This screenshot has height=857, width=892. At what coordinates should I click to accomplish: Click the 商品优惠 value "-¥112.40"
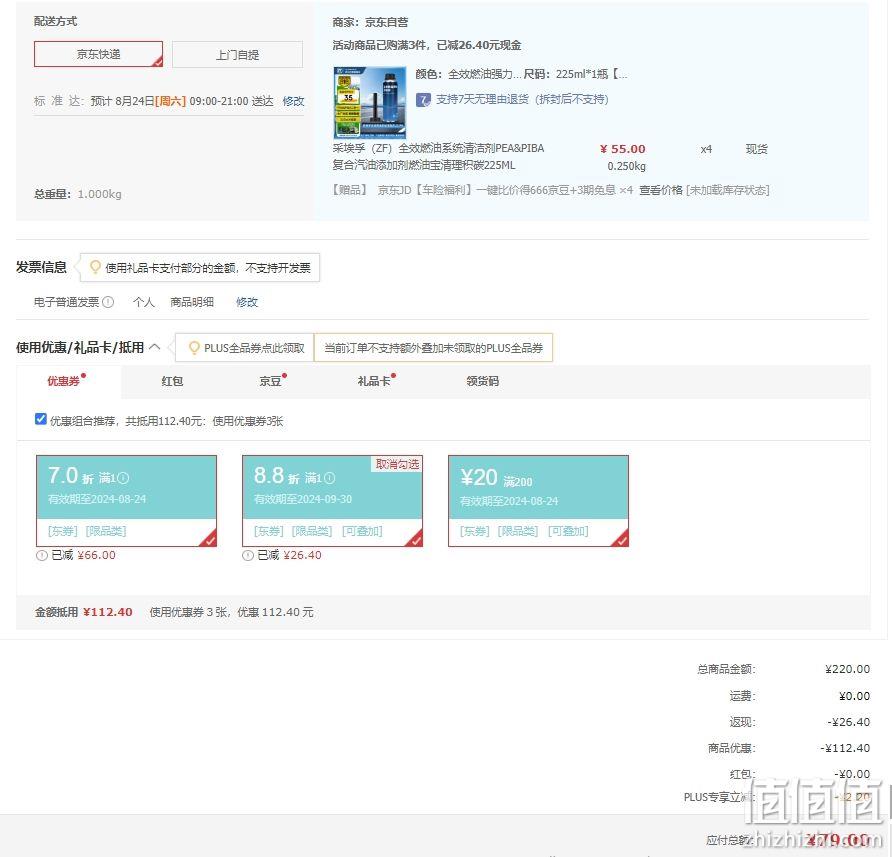845,748
